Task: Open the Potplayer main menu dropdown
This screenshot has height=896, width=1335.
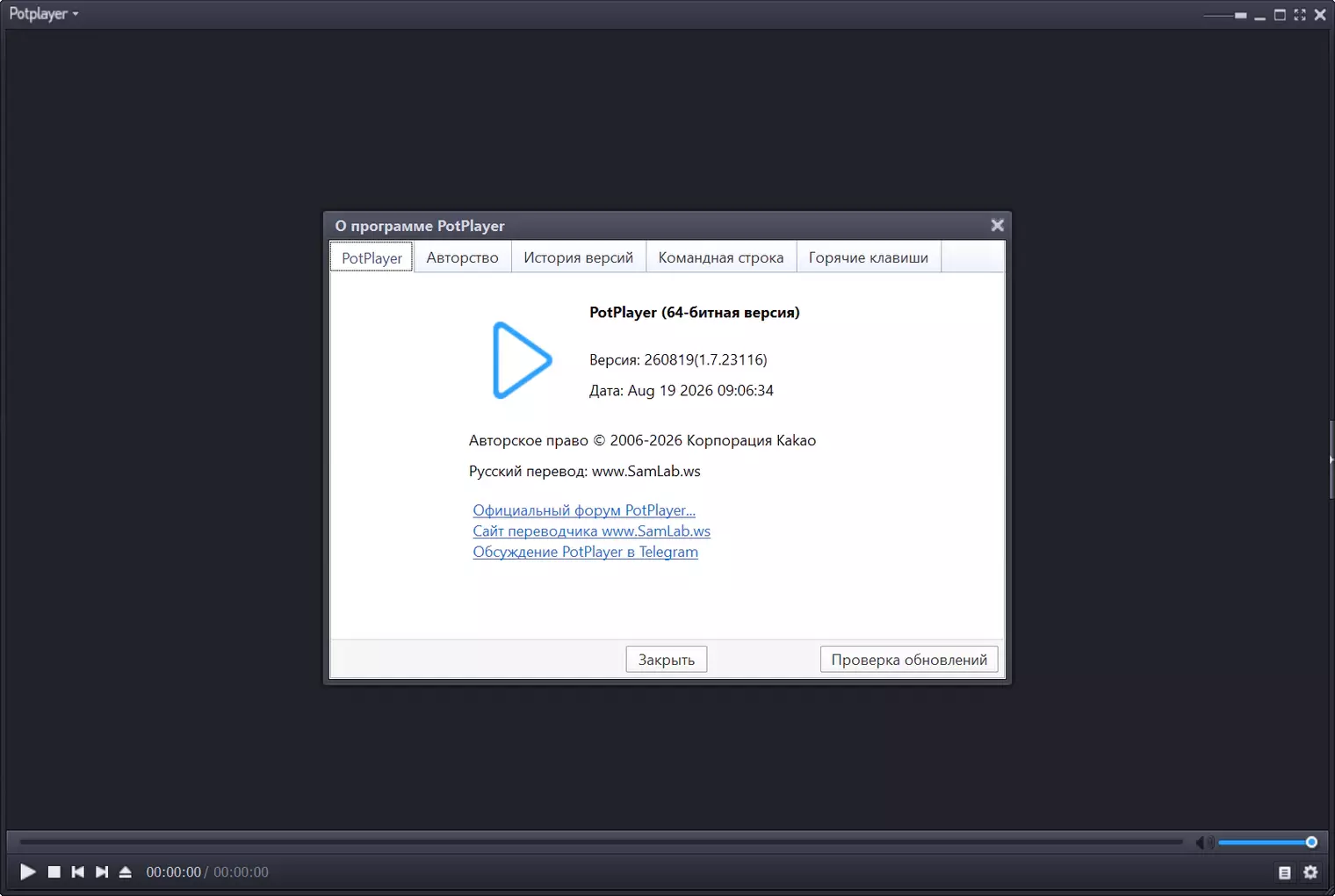Action: point(44,14)
